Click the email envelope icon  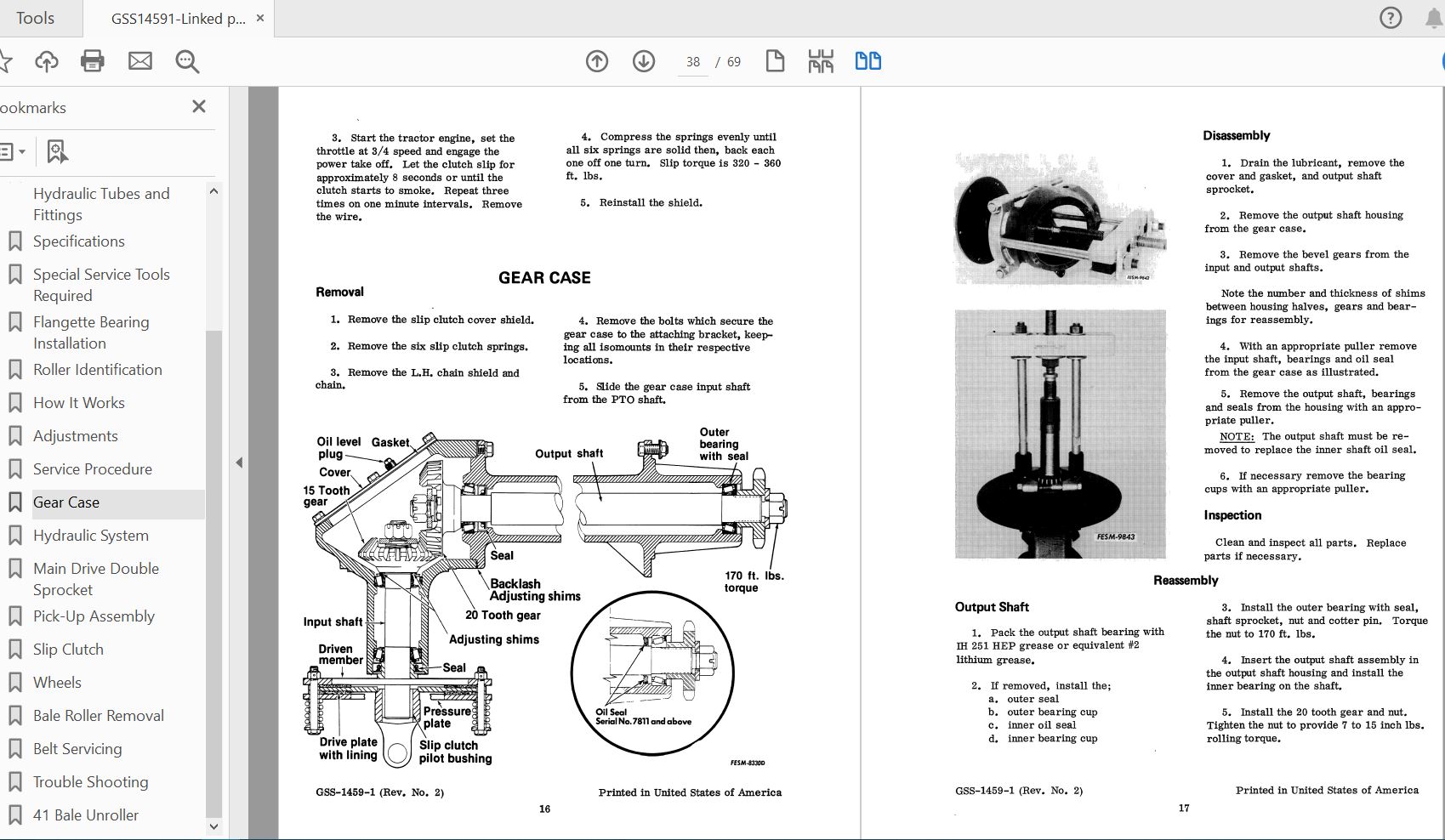tap(140, 61)
